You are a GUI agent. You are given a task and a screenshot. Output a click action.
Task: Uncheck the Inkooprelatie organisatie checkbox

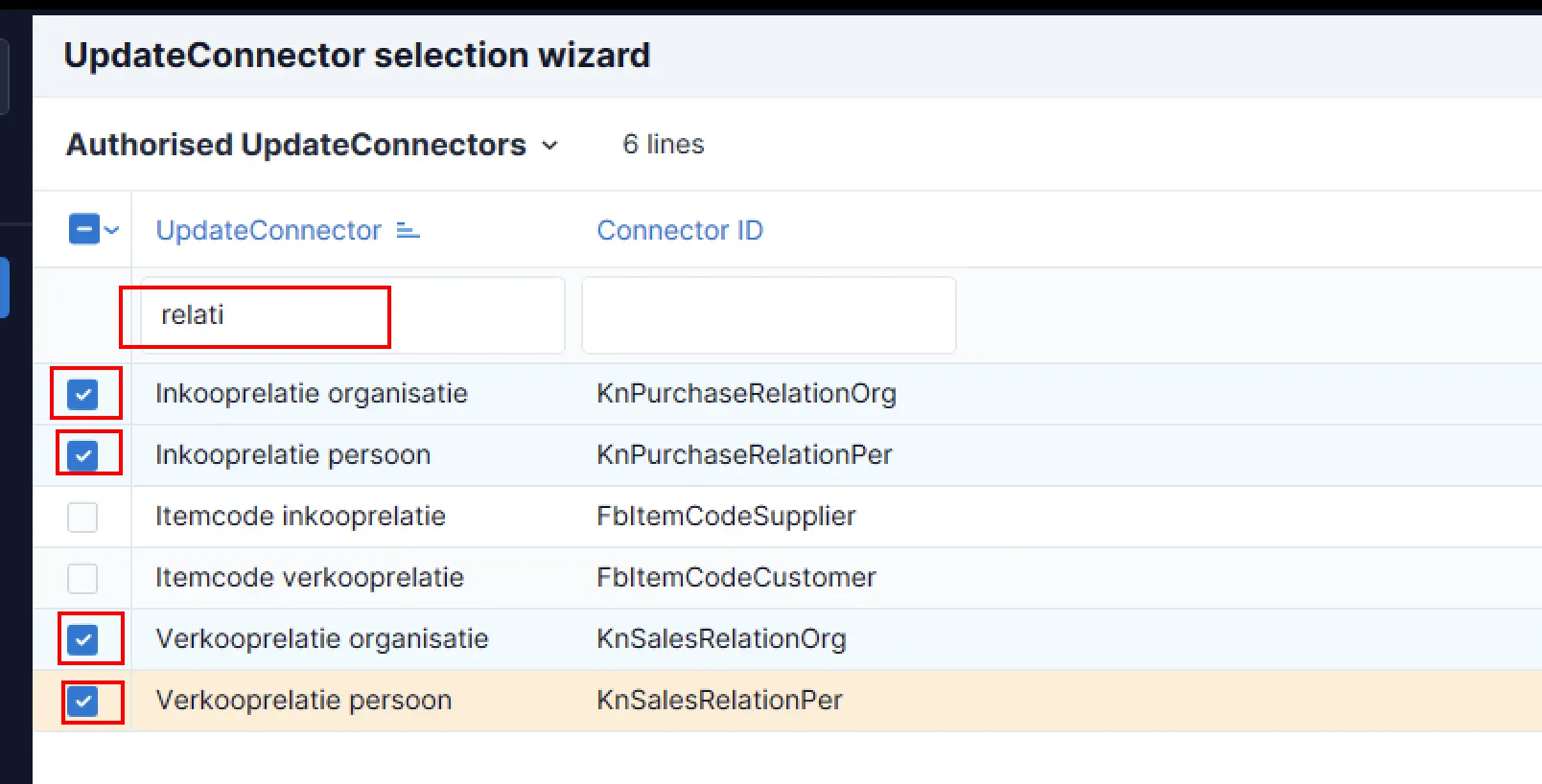point(83,394)
